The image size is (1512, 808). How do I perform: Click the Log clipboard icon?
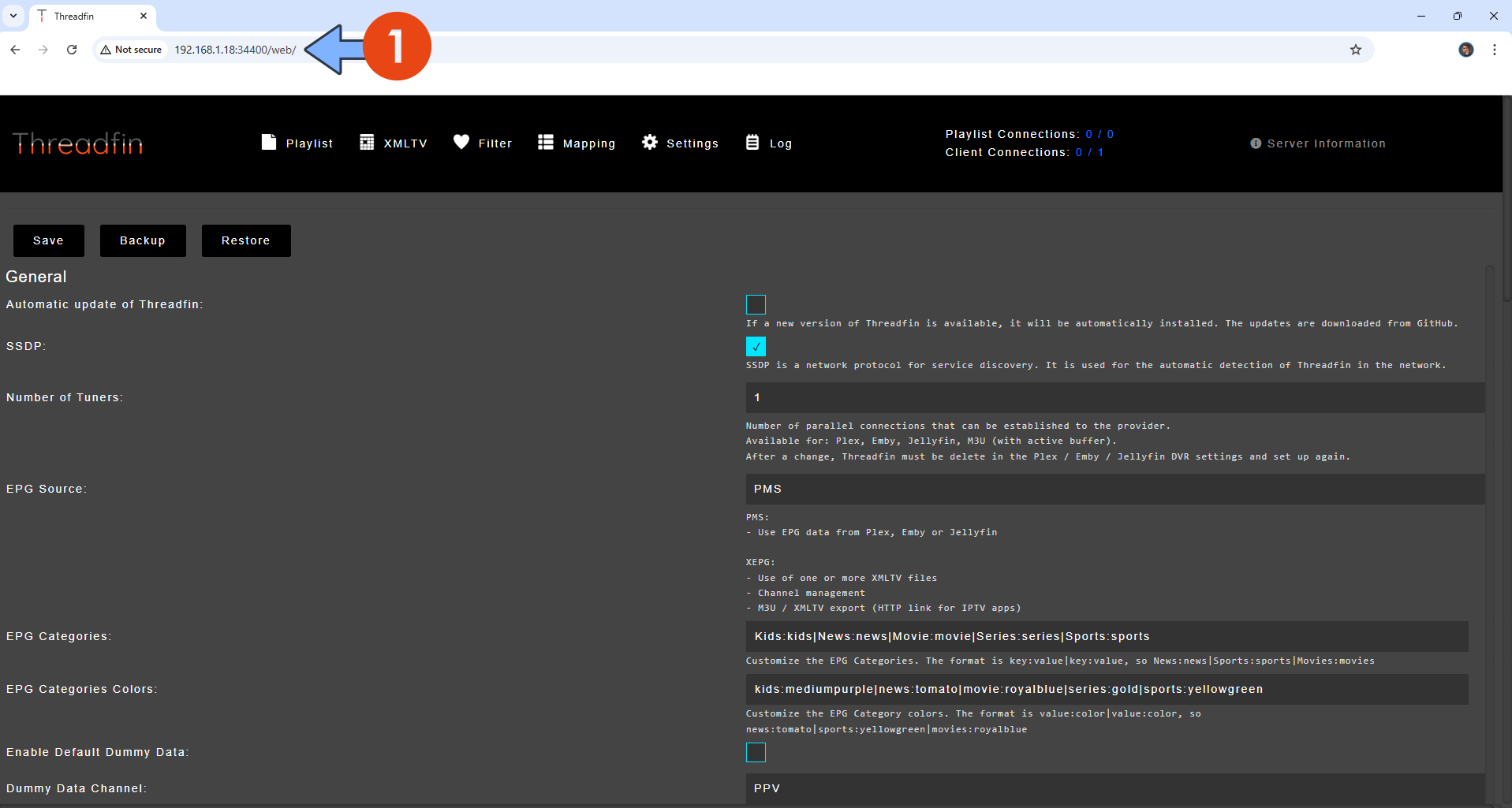tap(752, 142)
